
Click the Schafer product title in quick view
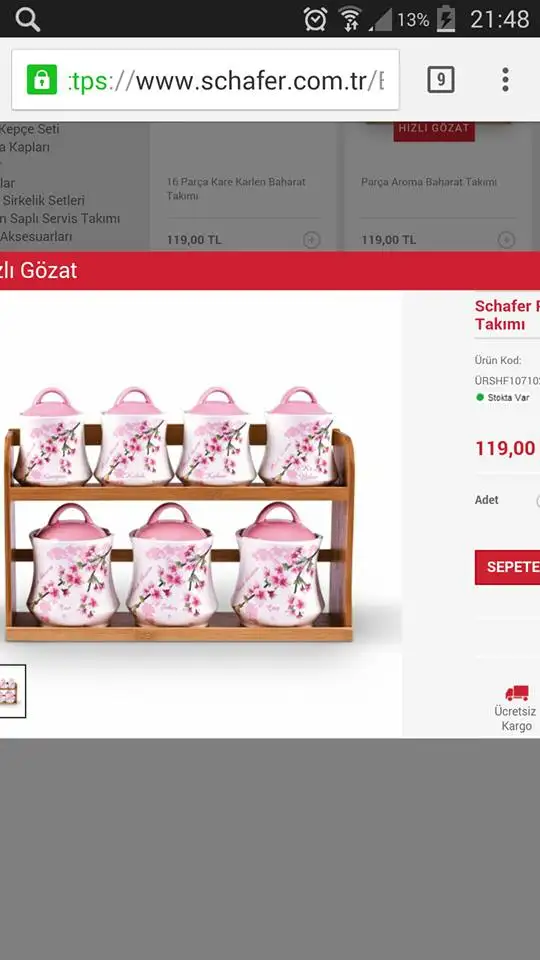point(507,315)
